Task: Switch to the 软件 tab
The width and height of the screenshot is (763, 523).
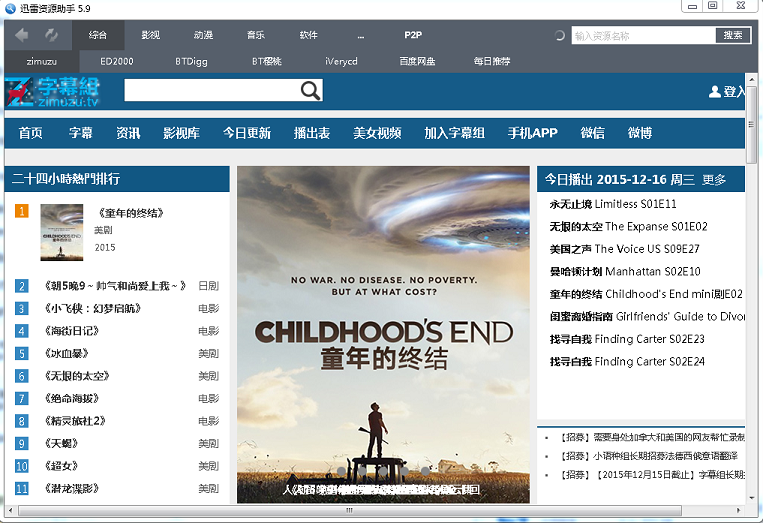Action: pos(309,35)
